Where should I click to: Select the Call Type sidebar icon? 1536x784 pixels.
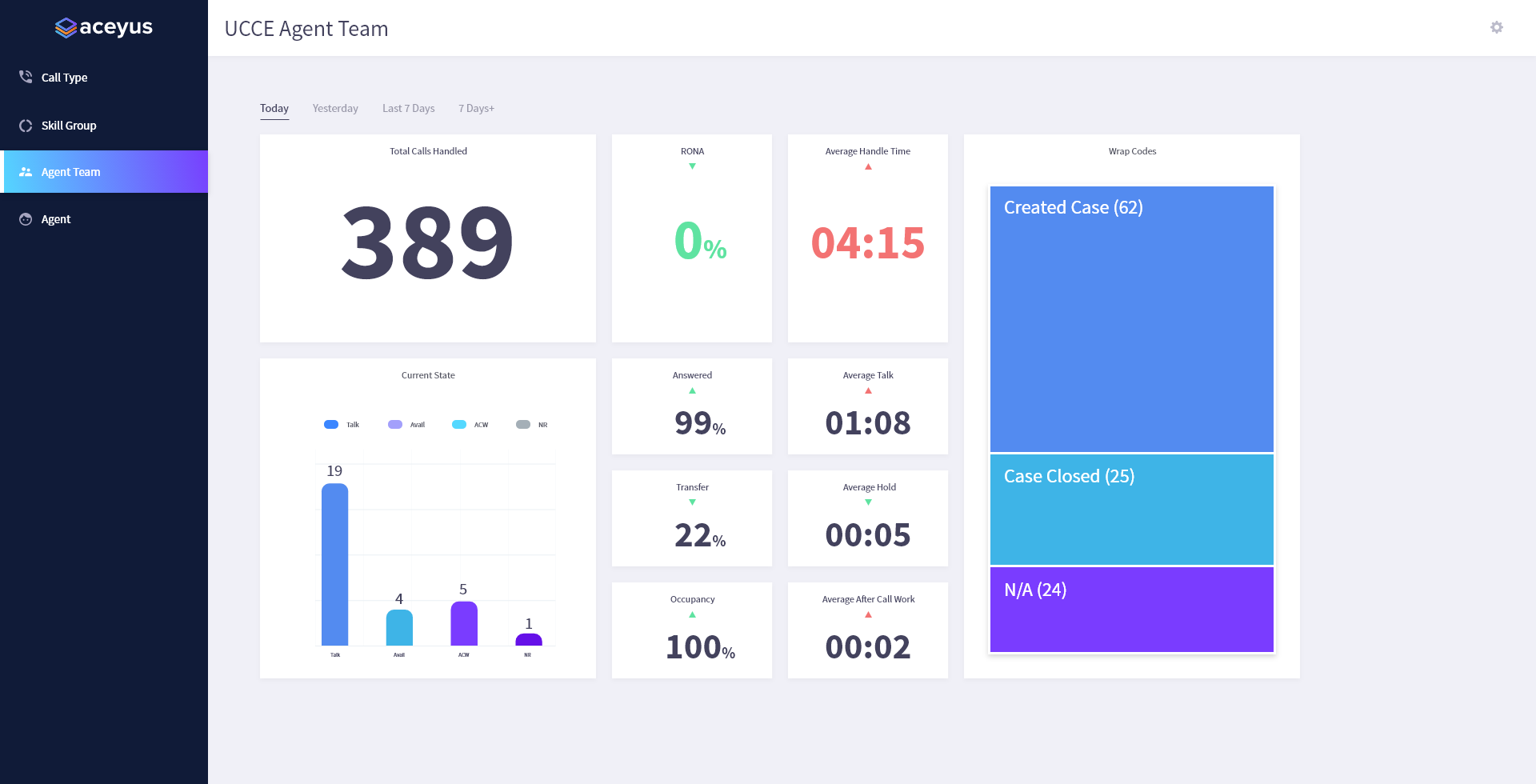(x=26, y=77)
